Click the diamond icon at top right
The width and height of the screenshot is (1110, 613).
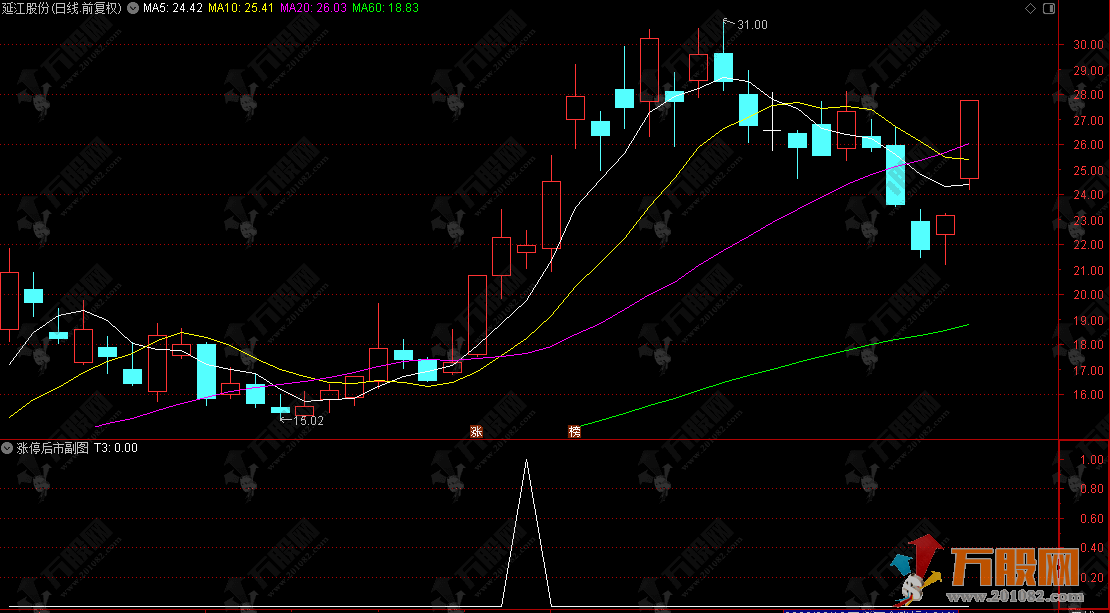(x=1032, y=8)
